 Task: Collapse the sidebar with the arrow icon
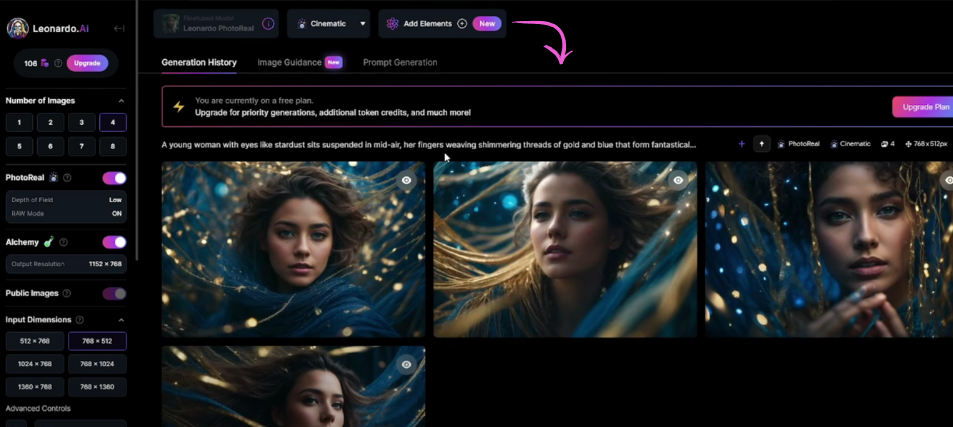coord(119,29)
